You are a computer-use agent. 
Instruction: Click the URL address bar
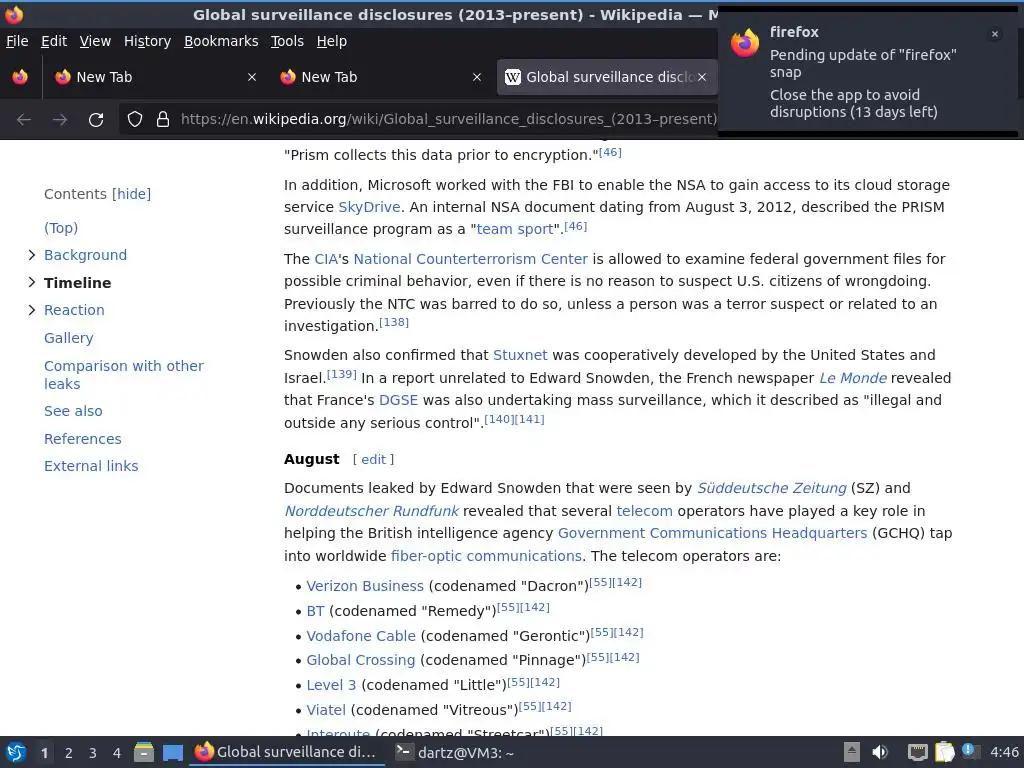pyautogui.click(x=449, y=119)
